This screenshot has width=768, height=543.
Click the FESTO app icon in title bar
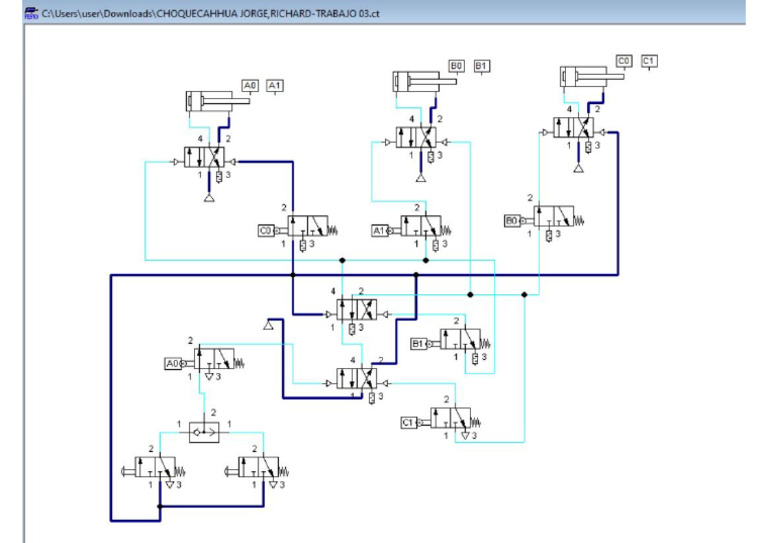[x=31, y=13]
